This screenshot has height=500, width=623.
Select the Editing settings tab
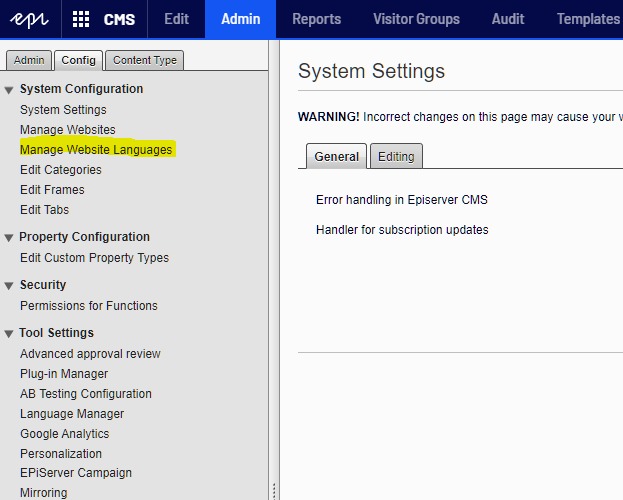pos(396,156)
